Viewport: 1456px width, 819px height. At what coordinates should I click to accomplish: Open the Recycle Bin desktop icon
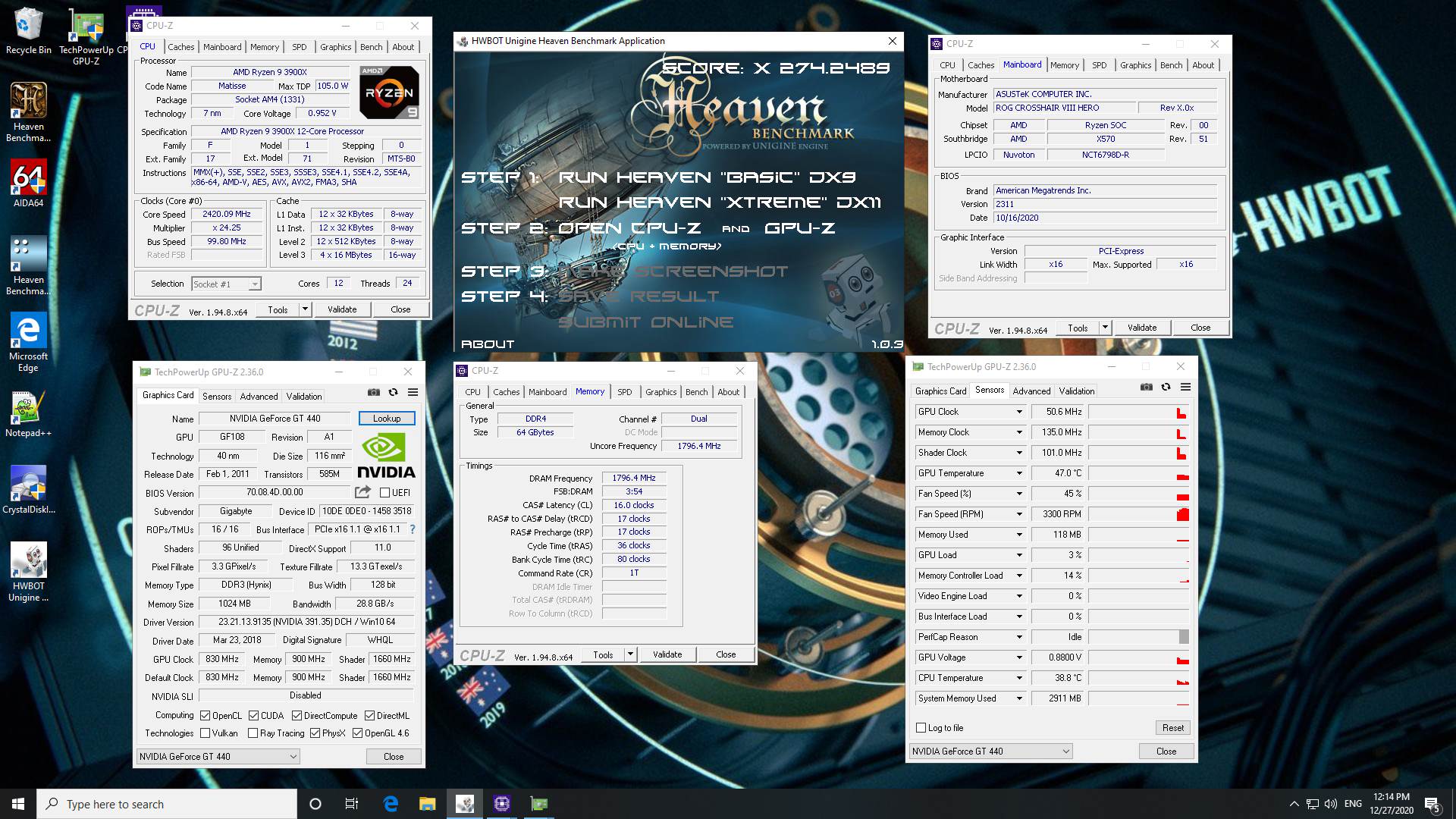click(x=28, y=32)
